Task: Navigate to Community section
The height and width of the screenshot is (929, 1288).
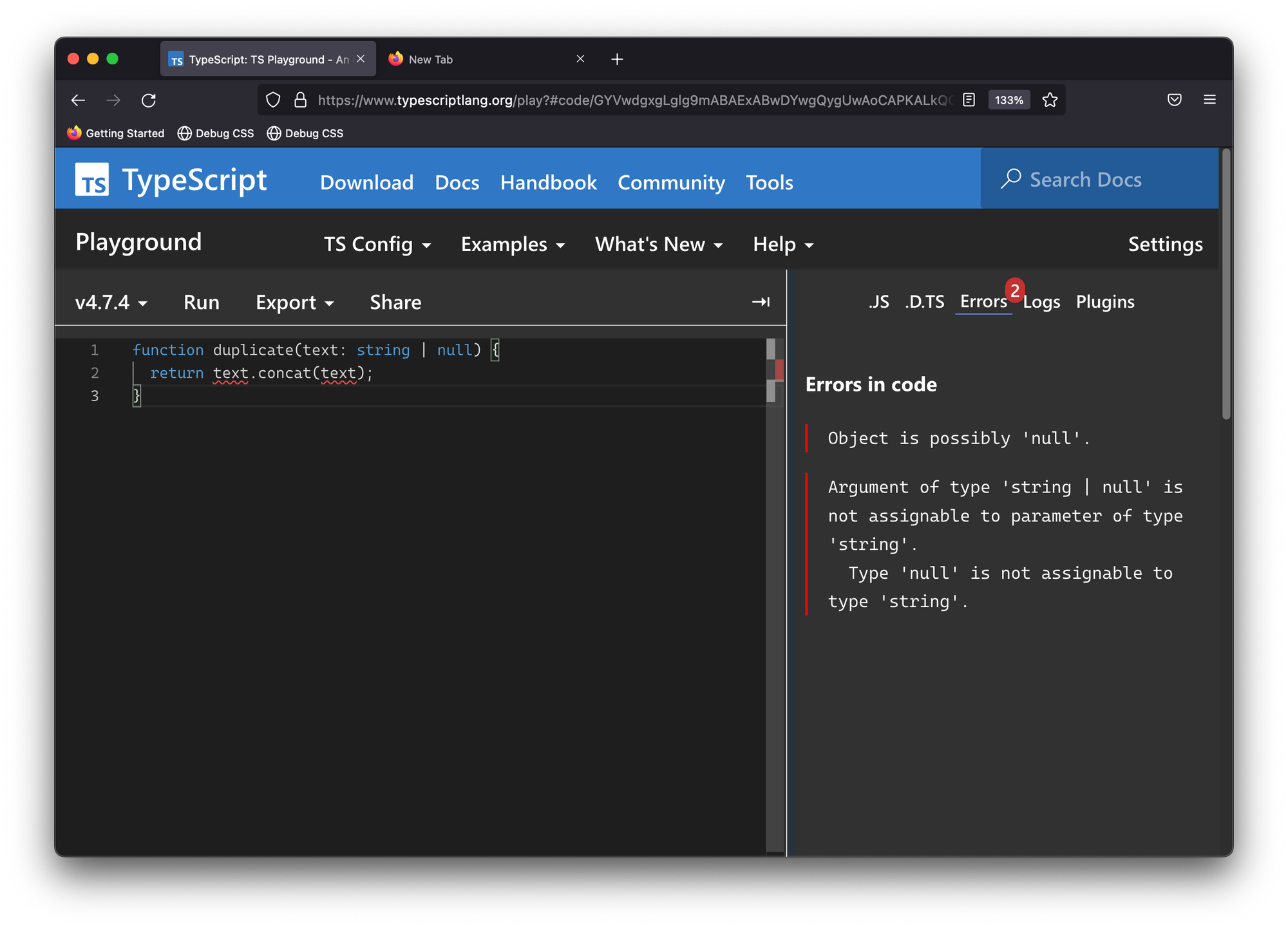Action: point(670,183)
